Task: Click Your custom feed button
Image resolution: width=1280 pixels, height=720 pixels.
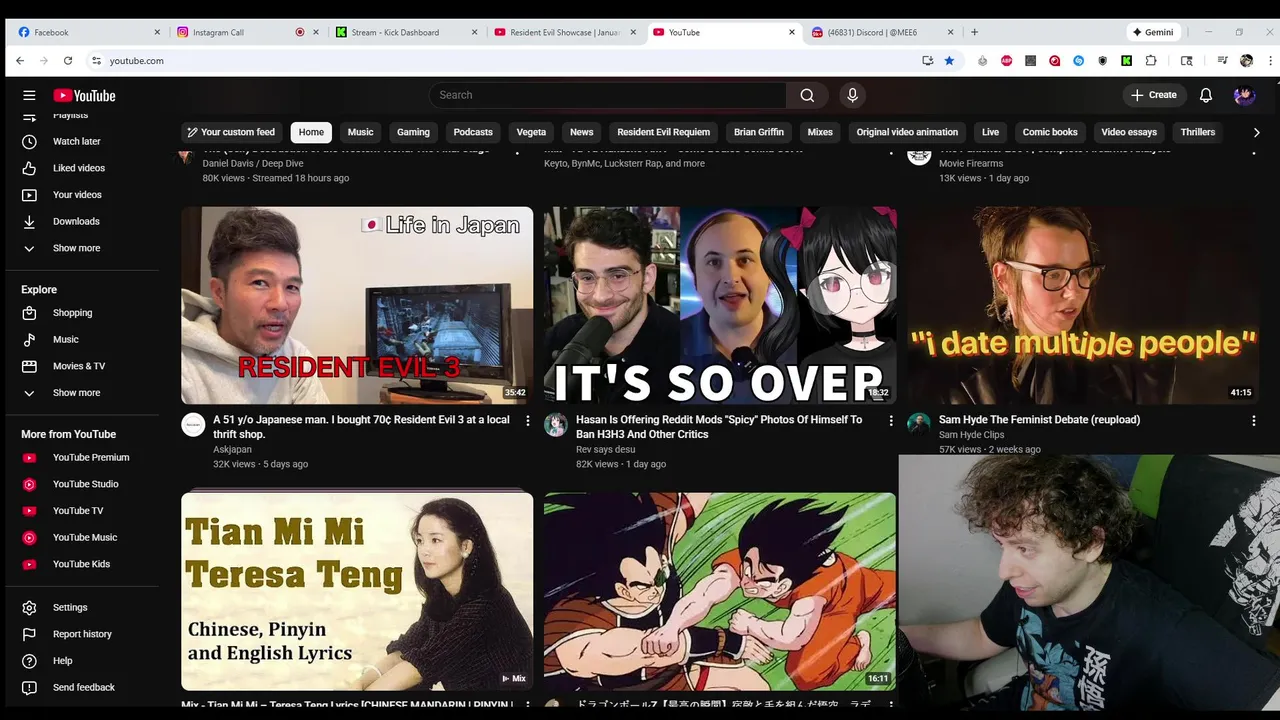Action: point(231,132)
